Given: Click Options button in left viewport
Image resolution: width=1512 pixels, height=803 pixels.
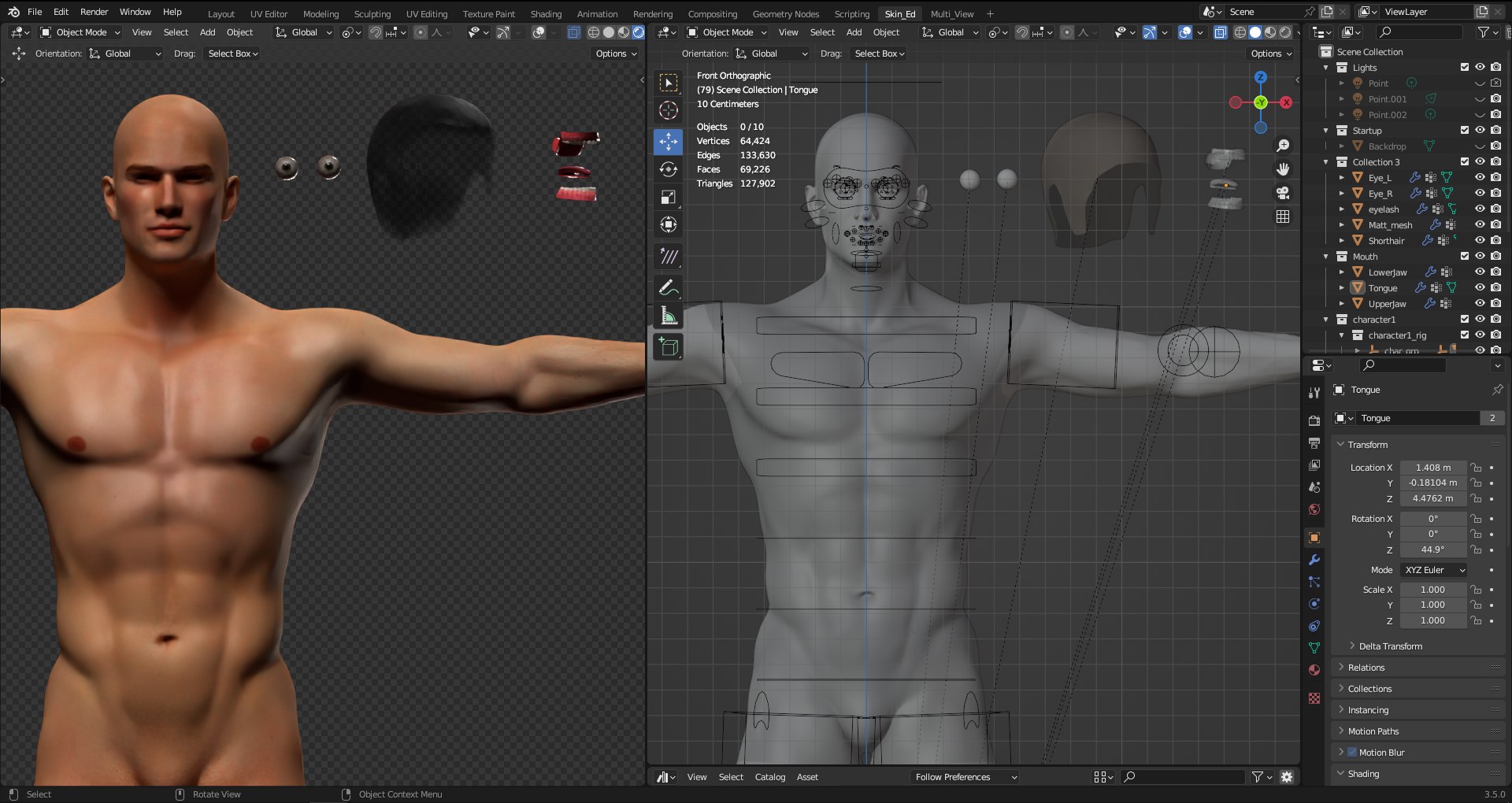Looking at the screenshot, I should pos(615,54).
